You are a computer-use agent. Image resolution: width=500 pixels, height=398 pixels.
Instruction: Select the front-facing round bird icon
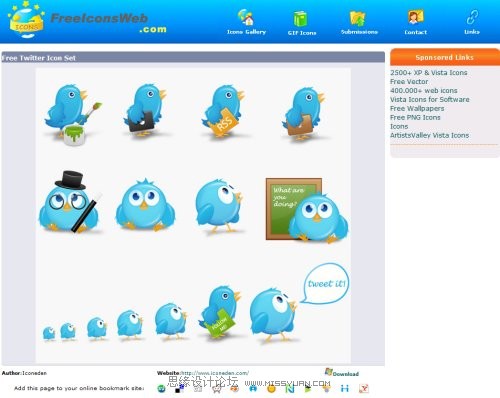coord(145,204)
